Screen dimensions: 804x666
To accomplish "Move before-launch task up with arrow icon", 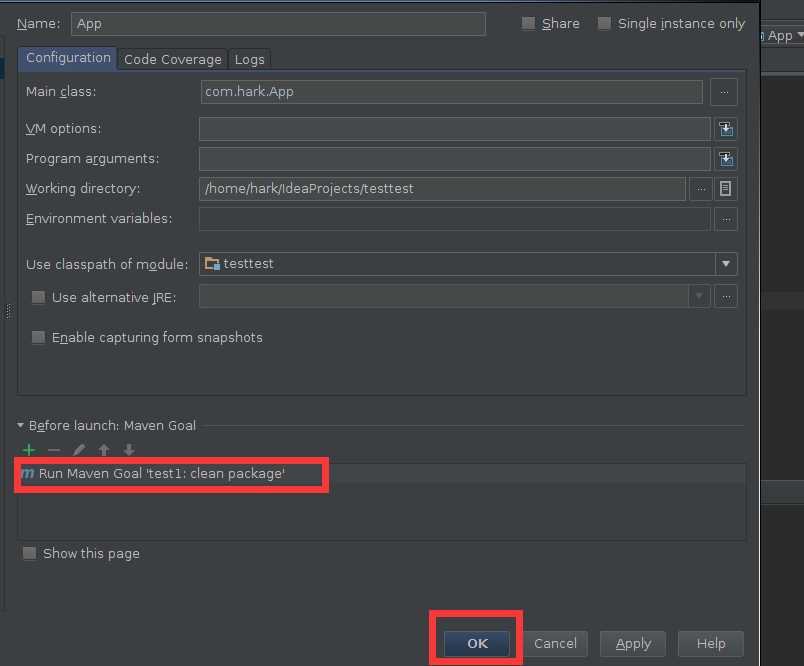I will click(104, 450).
